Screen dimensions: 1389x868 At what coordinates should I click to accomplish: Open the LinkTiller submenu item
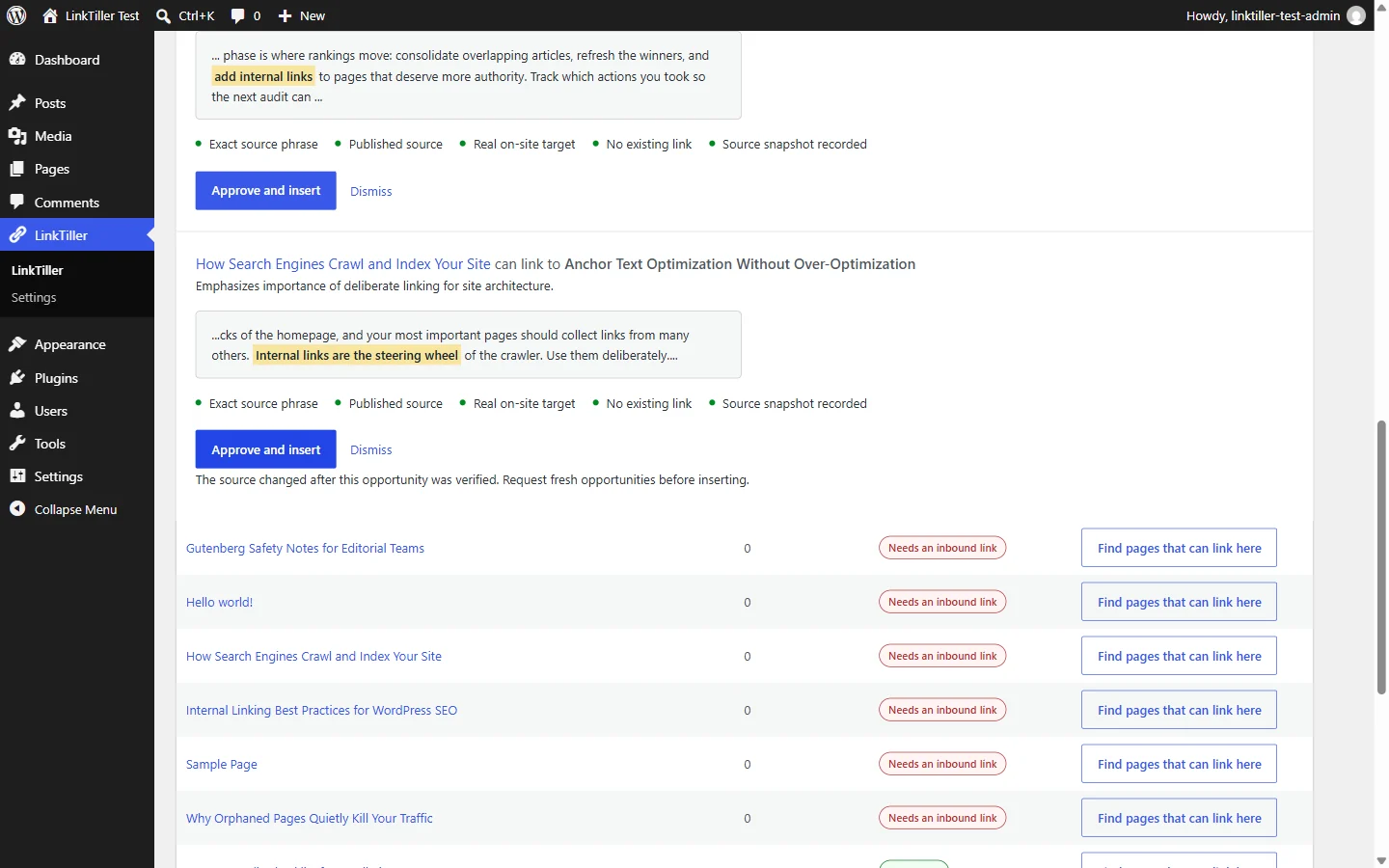point(38,270)
